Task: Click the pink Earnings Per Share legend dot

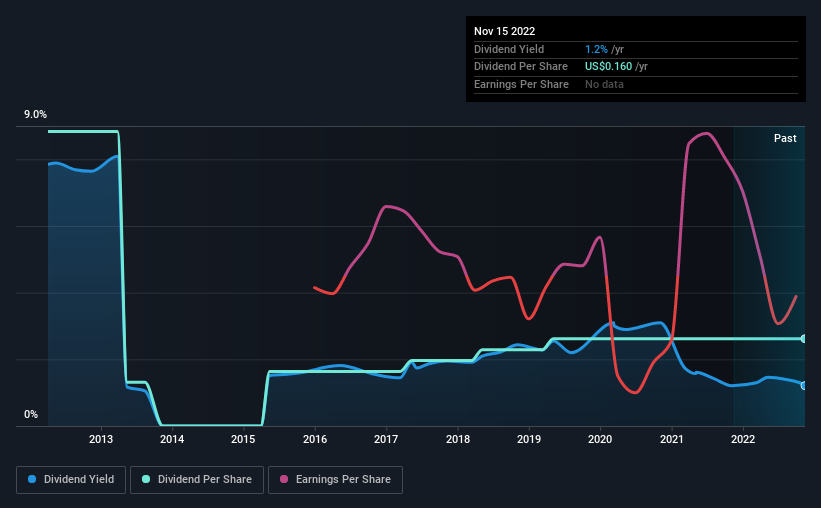Action: coord(284,479)
